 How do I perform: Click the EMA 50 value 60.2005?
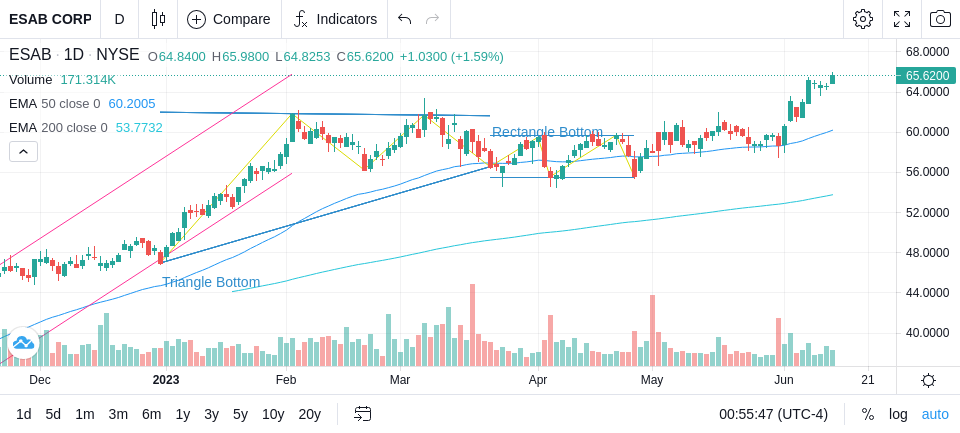(x=132, y=104)
